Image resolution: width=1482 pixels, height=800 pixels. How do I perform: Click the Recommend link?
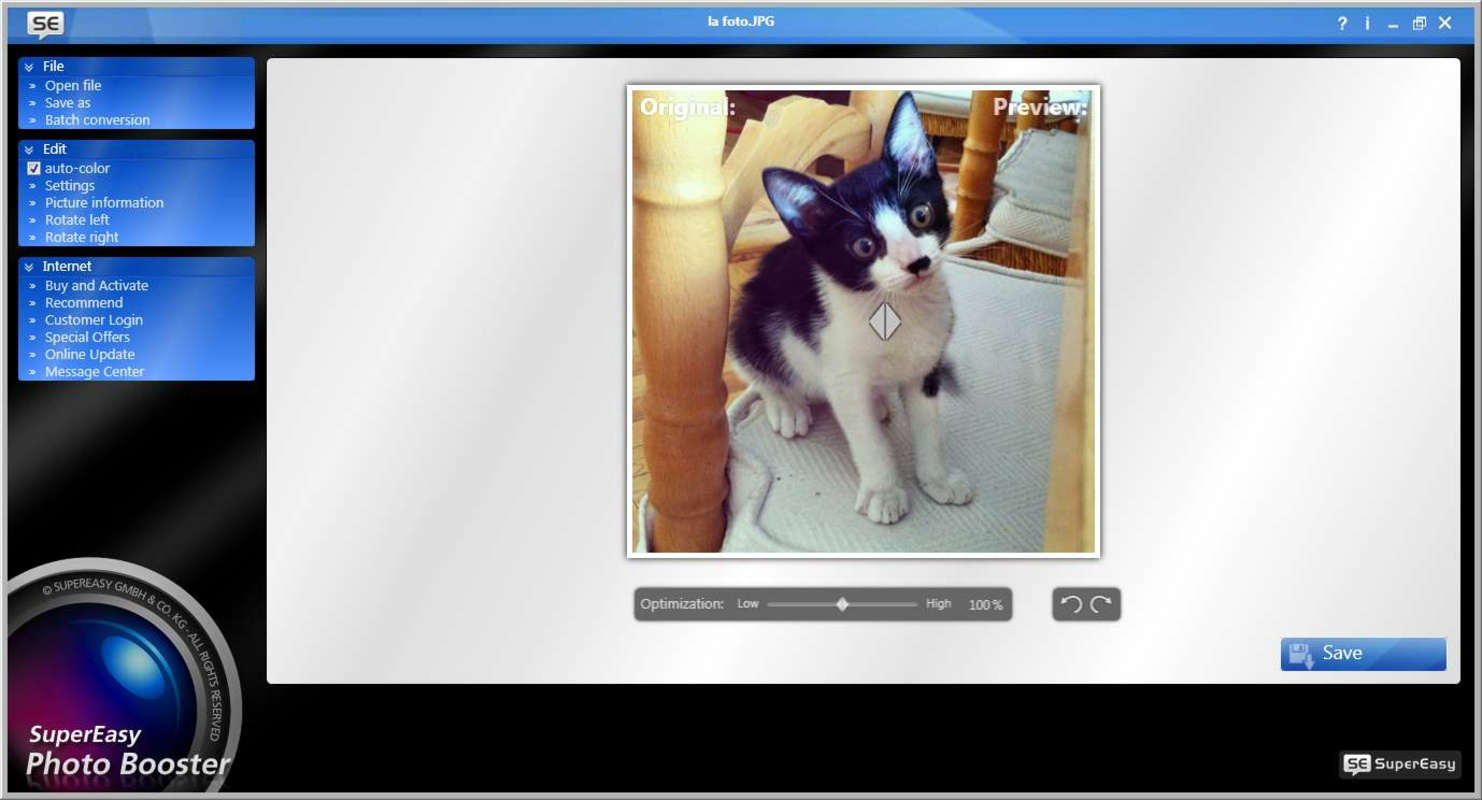83,302
